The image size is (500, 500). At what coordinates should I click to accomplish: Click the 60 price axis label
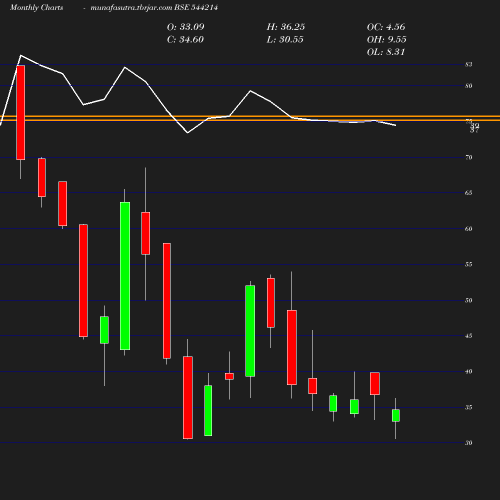click(469, 229)
